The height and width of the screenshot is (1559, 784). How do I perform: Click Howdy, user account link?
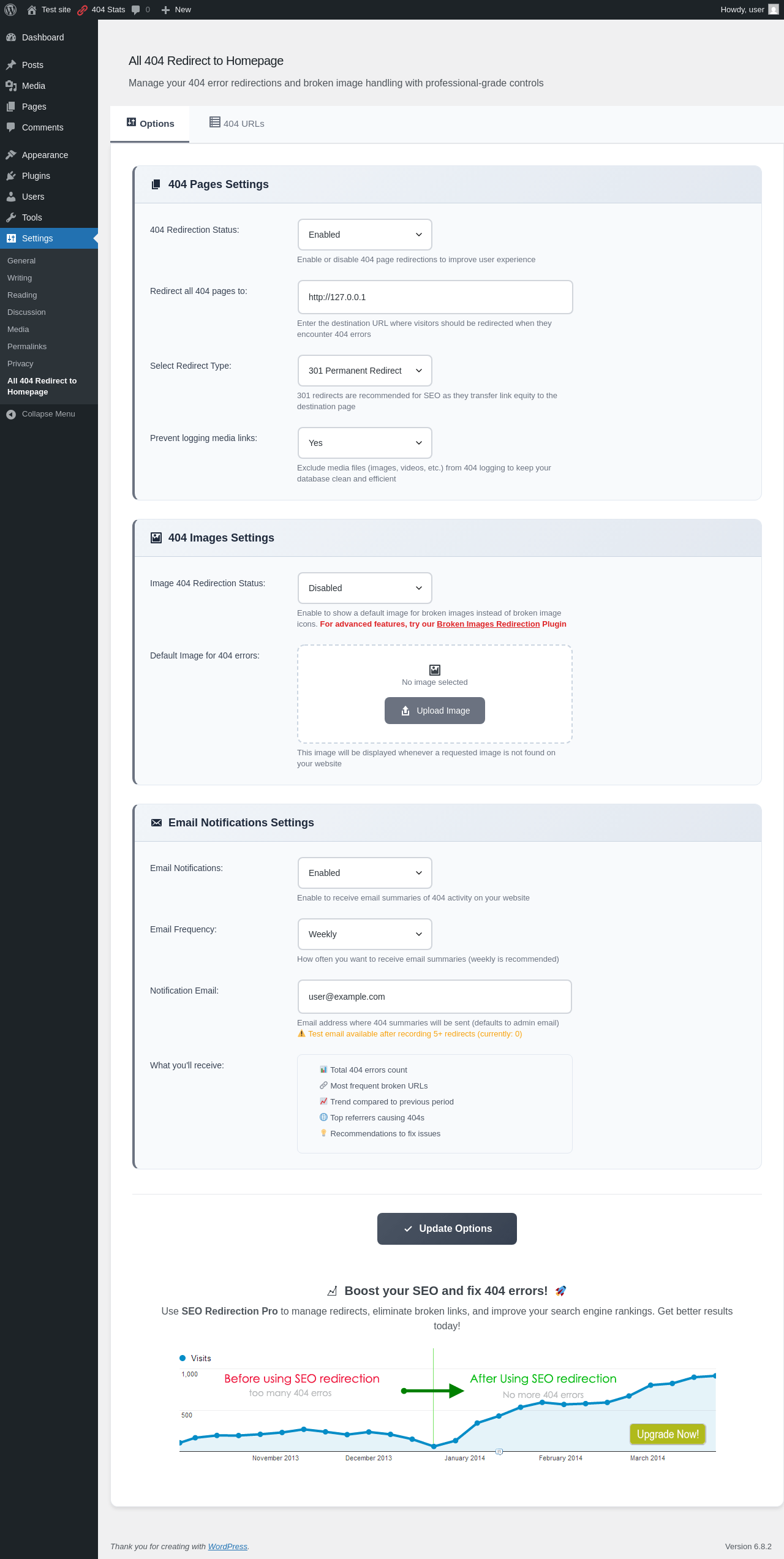point(749,10)
